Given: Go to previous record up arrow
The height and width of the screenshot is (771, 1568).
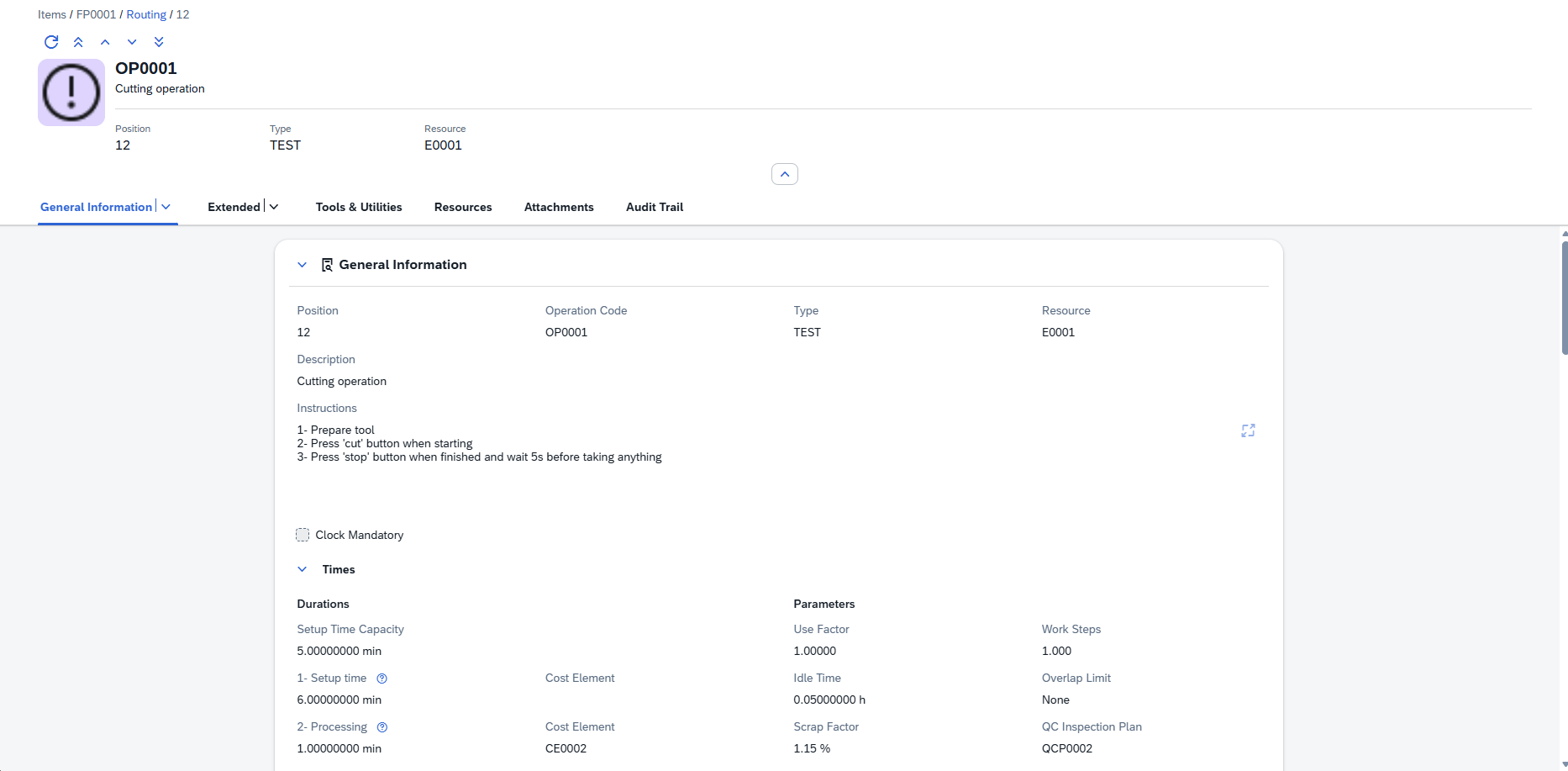Looking at the screenshot, I should [105, 42].
